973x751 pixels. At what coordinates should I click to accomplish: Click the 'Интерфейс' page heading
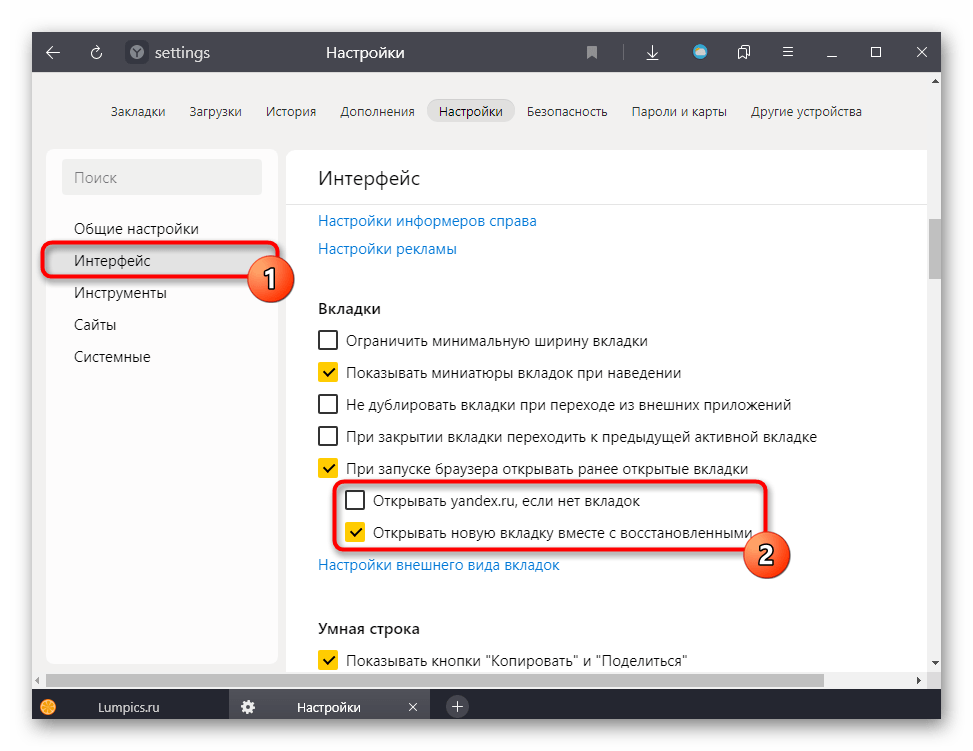[369, 178]
